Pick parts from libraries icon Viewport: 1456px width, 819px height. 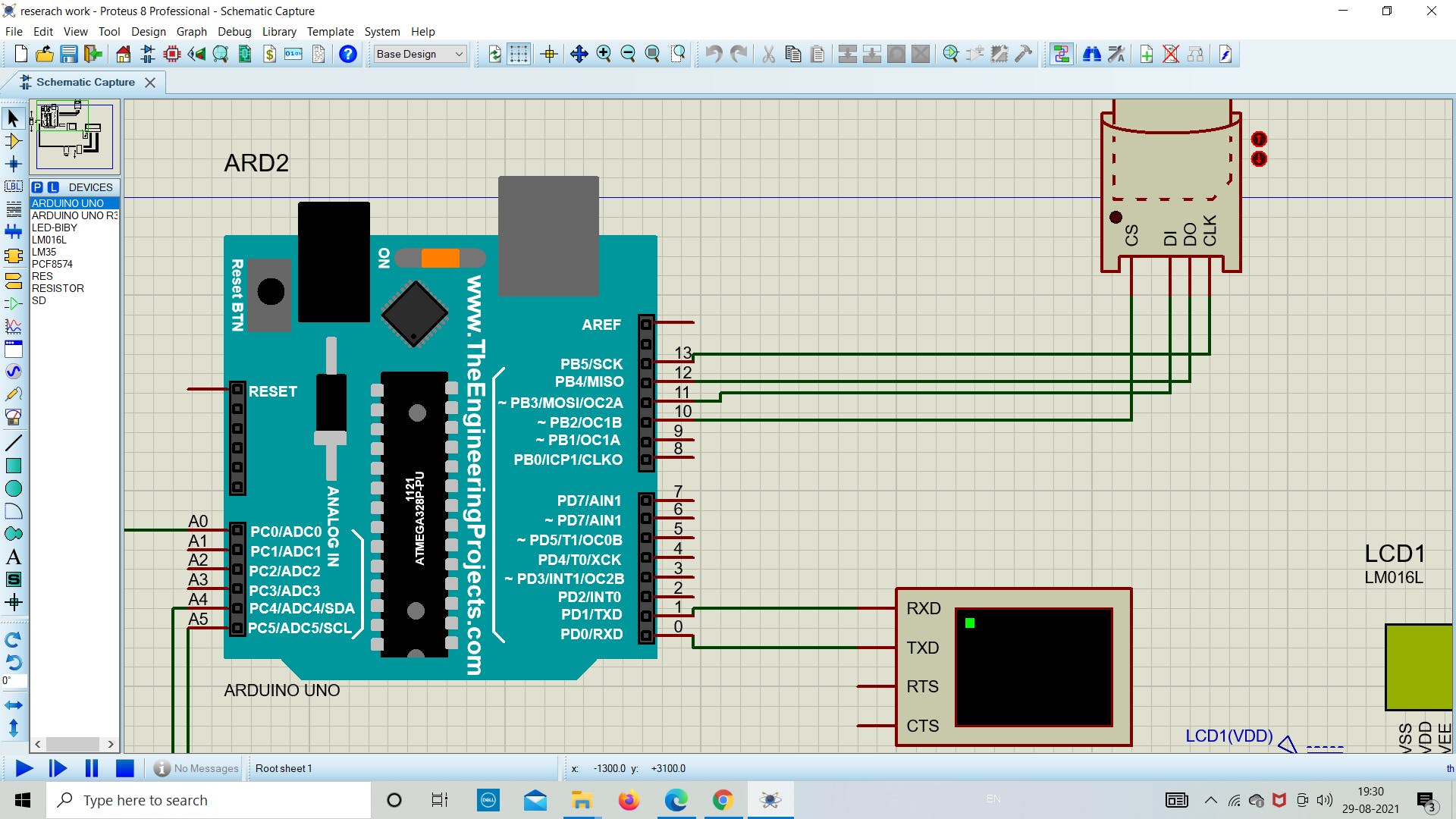tap(951, 54)
